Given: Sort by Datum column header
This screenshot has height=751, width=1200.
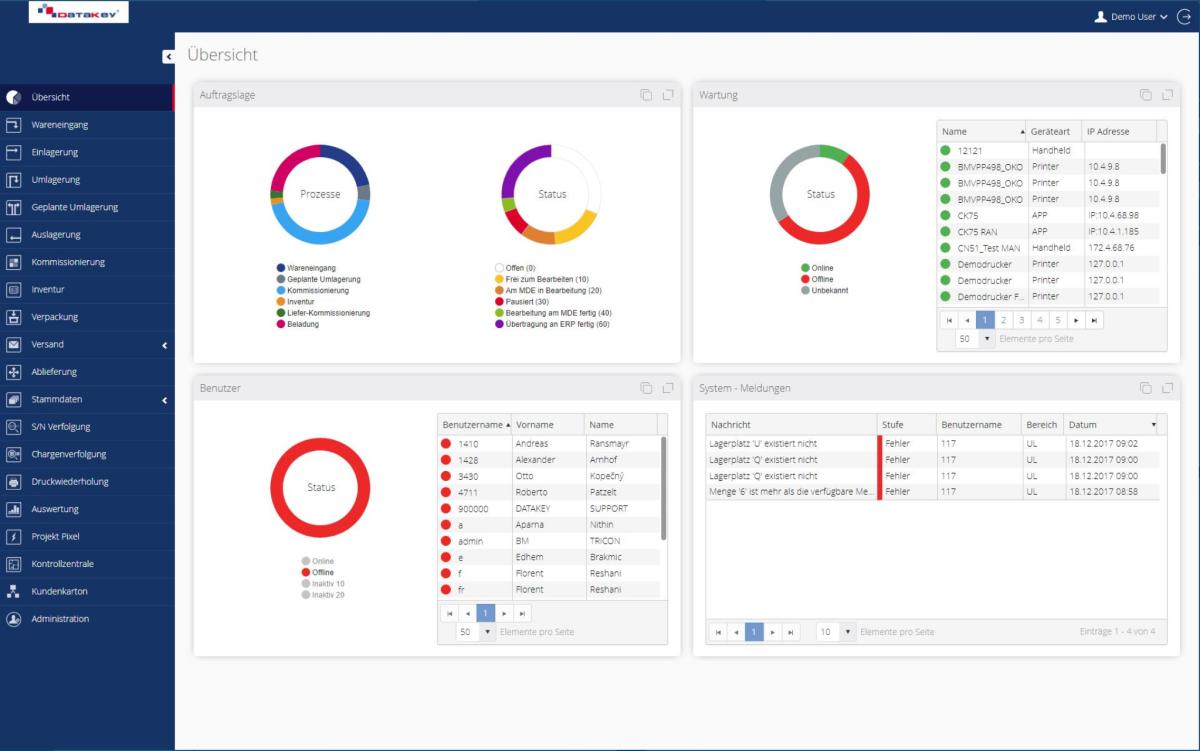Looking at the screenshot, I should pyautogui.click(x=1112, y=425).
